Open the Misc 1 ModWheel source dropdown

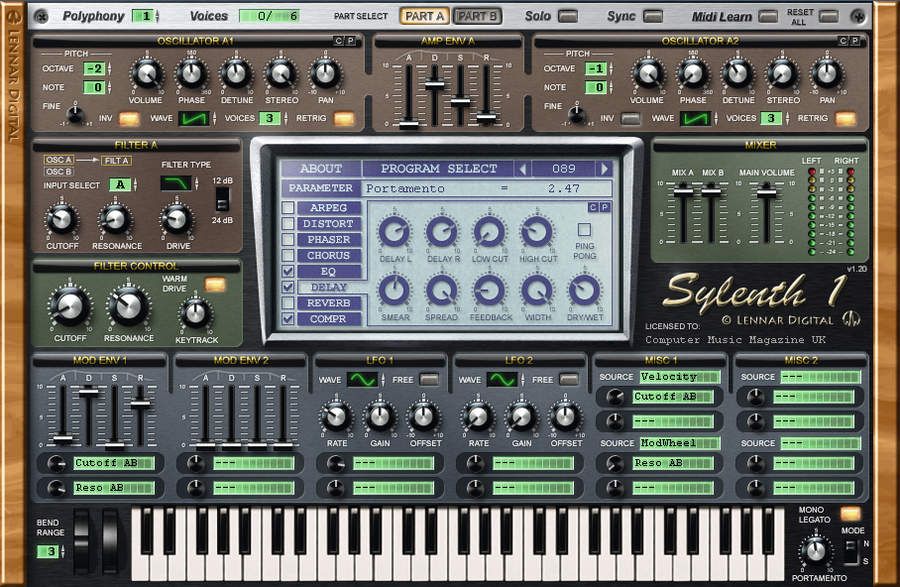point(680,443)
